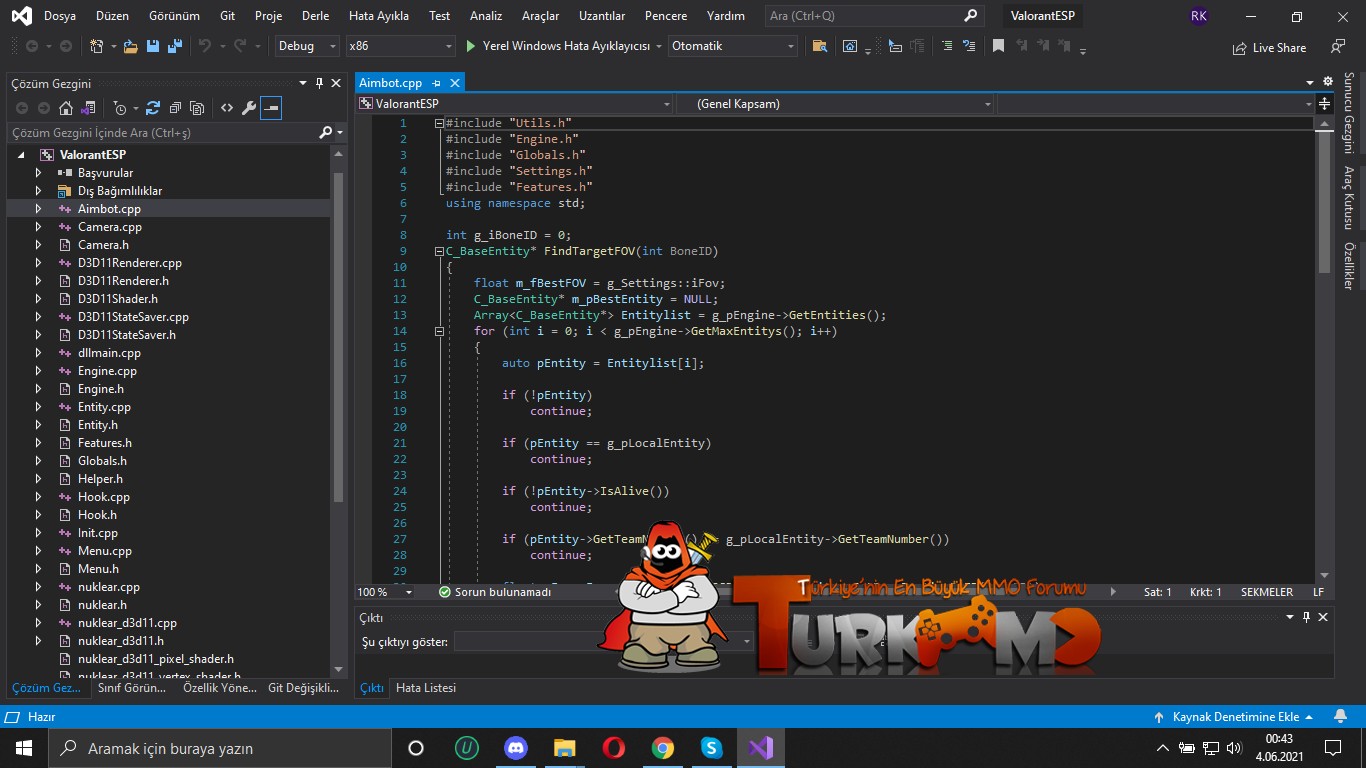
Task: Open the Görünüm menu
Action: [174, 16]
